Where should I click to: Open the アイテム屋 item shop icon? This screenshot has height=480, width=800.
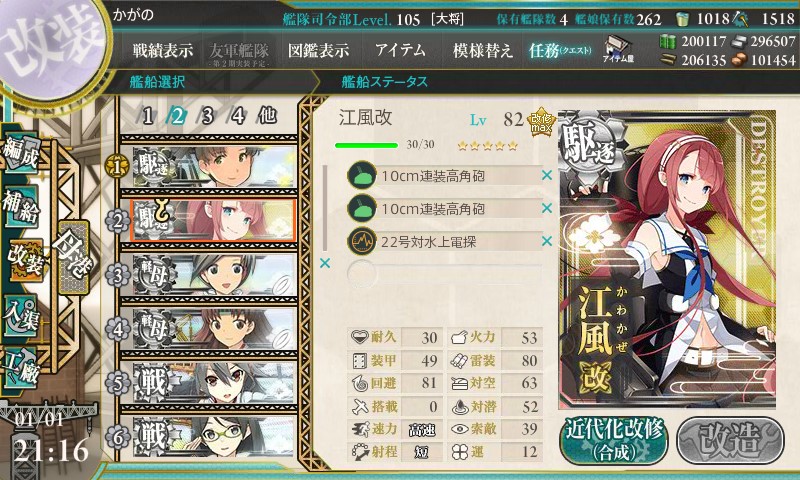pos(618,49)
